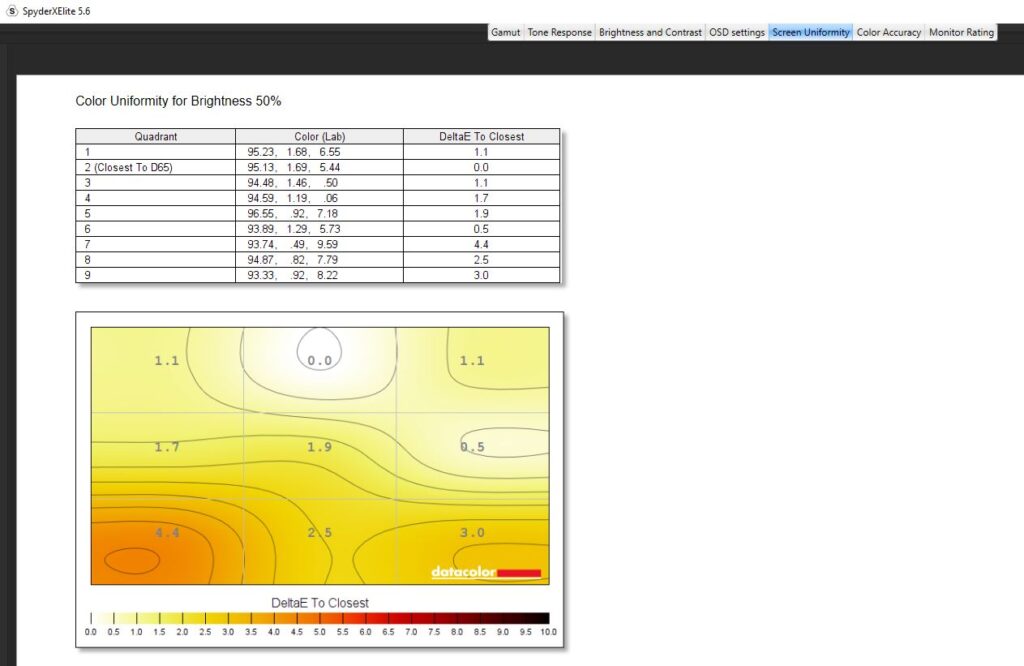Click the Screen Uniformity tab
Image resolution: width=1024 pixels, height=666 pixels.
click(x=811, y=32)
